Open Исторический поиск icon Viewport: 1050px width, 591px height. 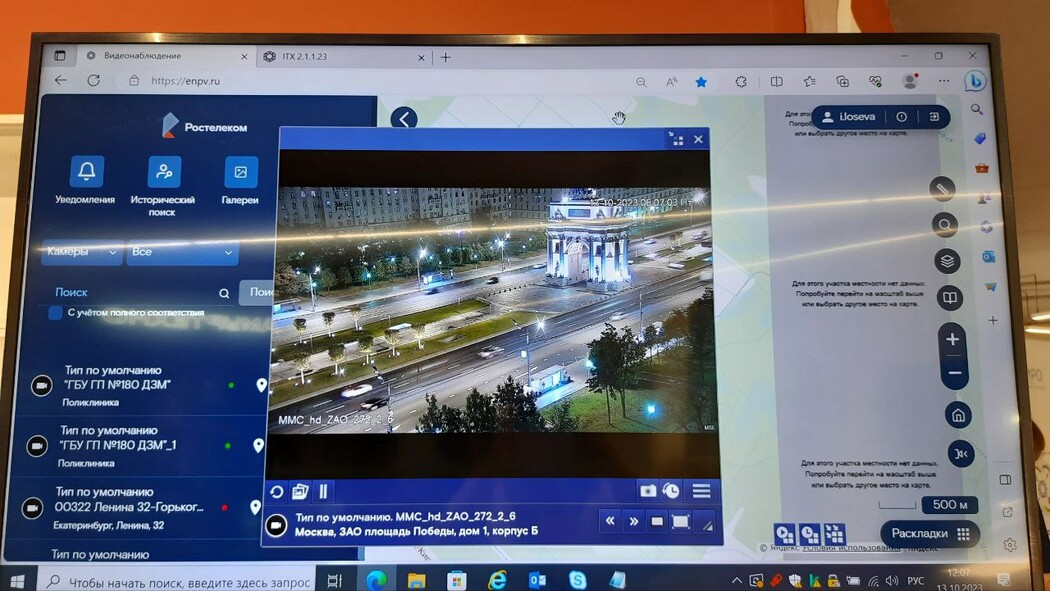pos(164,172)
